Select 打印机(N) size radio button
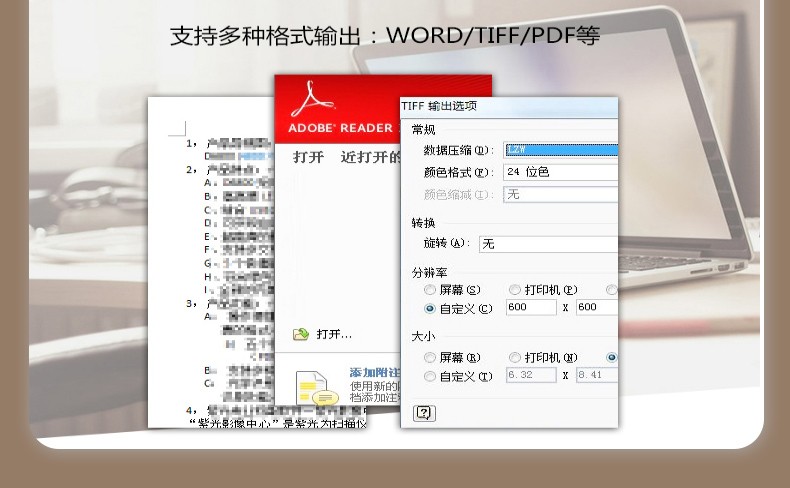This screenshot has width=790, height=488. pos(514,358)
